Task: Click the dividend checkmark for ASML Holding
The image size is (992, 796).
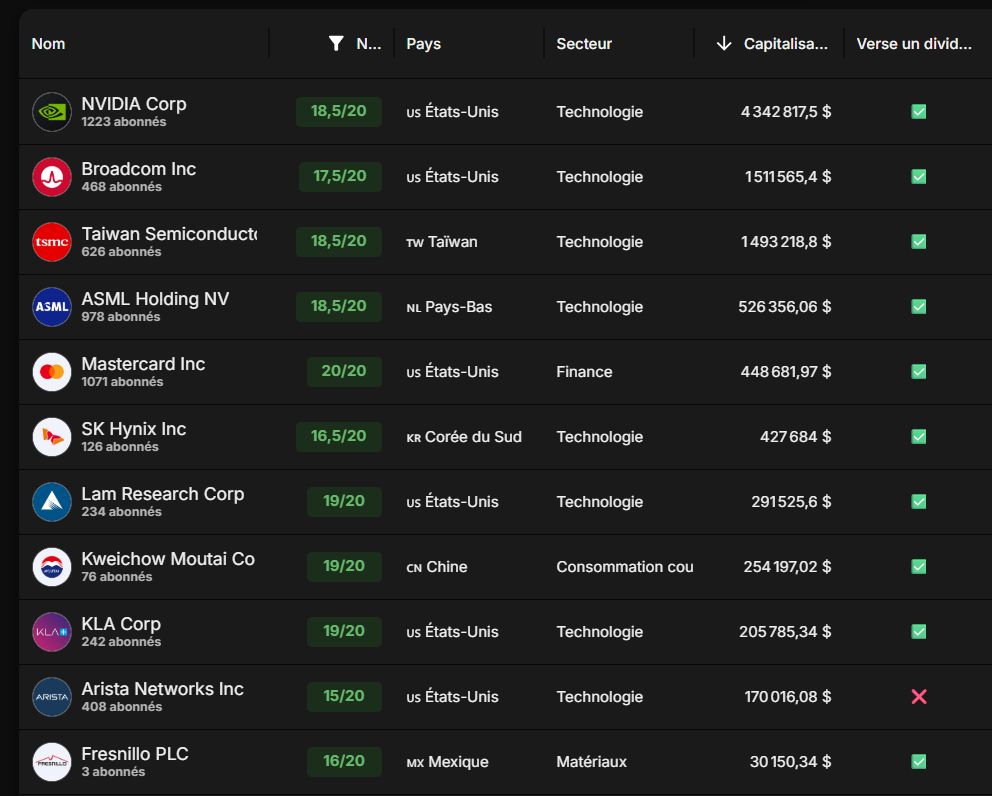Action: tap(919, 307)
